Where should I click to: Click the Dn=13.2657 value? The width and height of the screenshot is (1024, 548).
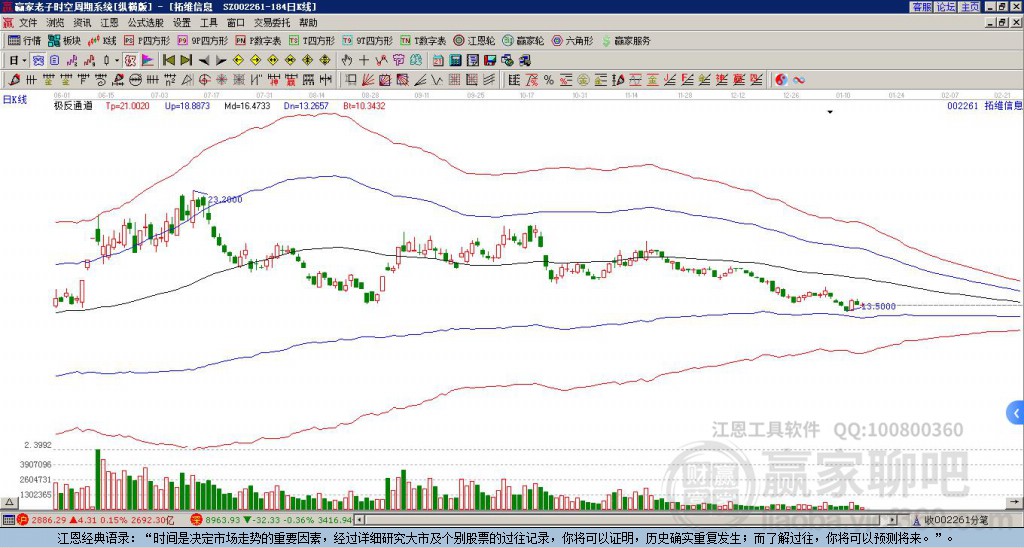click(306, 106)
